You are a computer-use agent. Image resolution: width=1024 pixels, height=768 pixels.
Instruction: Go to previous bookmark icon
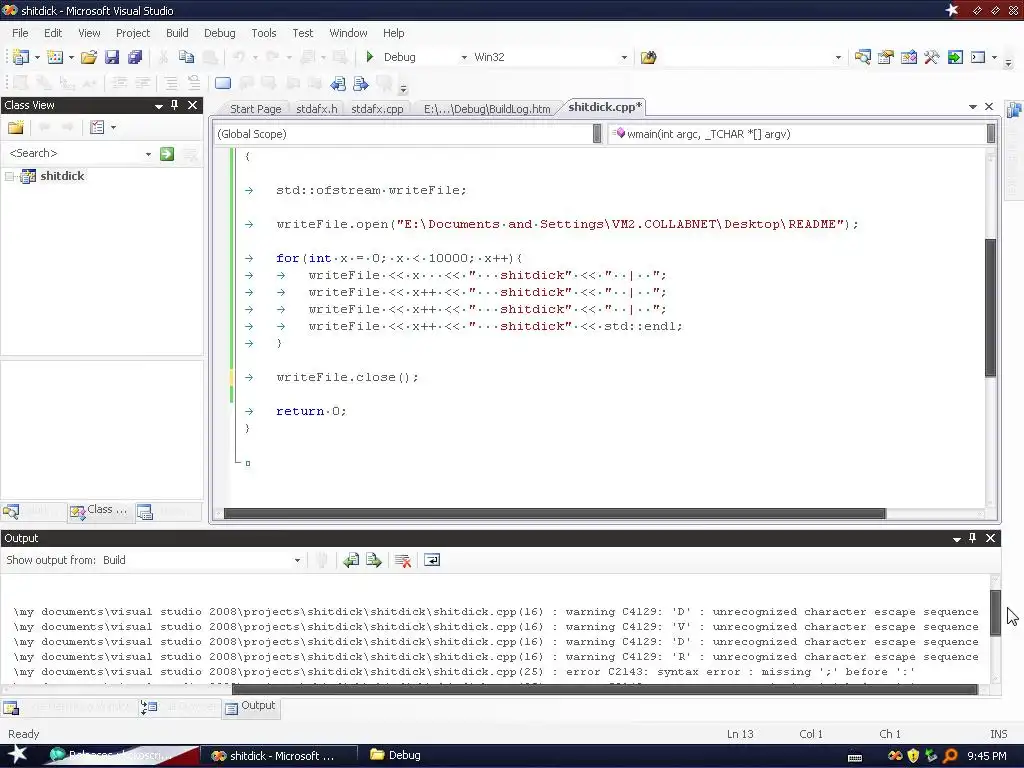click(338, 84)
